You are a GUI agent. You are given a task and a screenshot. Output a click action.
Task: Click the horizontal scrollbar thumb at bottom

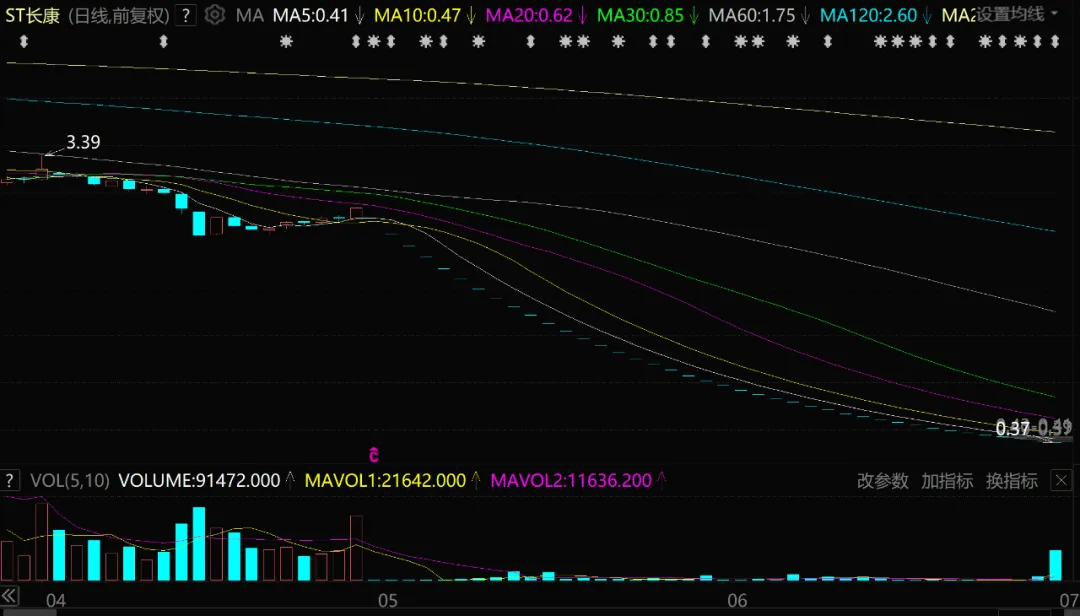pyautogui.click(x=28, y=613)
